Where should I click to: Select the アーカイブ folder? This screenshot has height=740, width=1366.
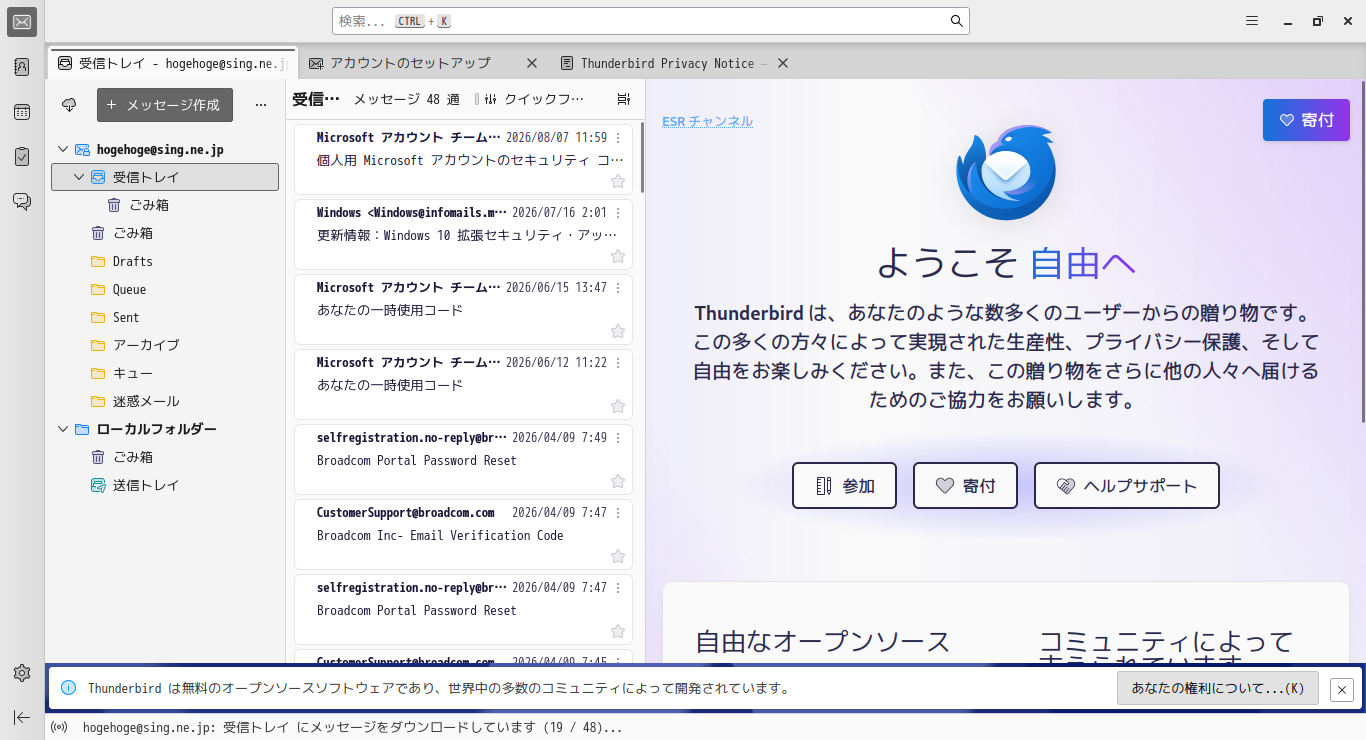(165, 345)
